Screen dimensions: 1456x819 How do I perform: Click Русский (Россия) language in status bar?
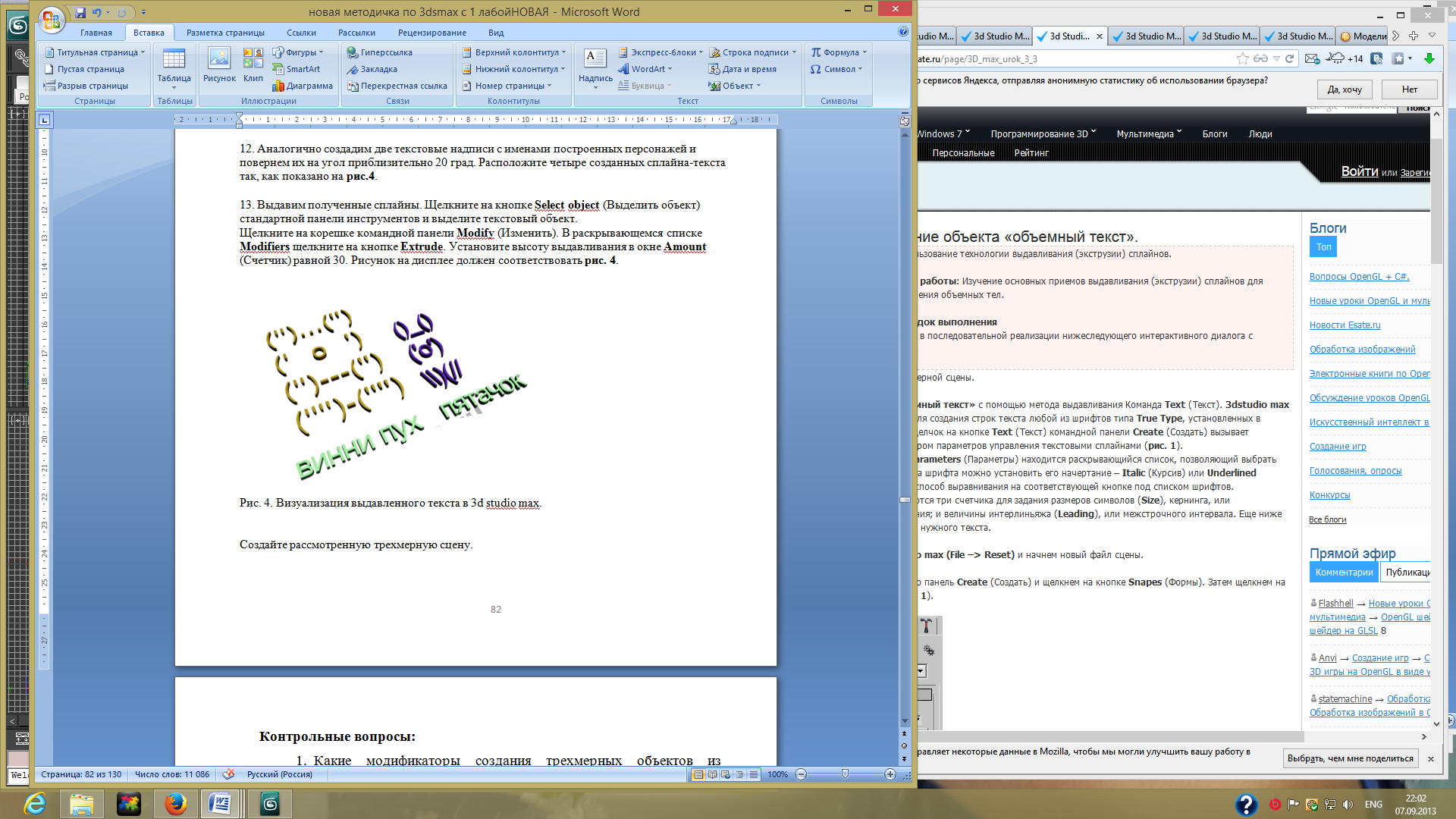[279, 774]
